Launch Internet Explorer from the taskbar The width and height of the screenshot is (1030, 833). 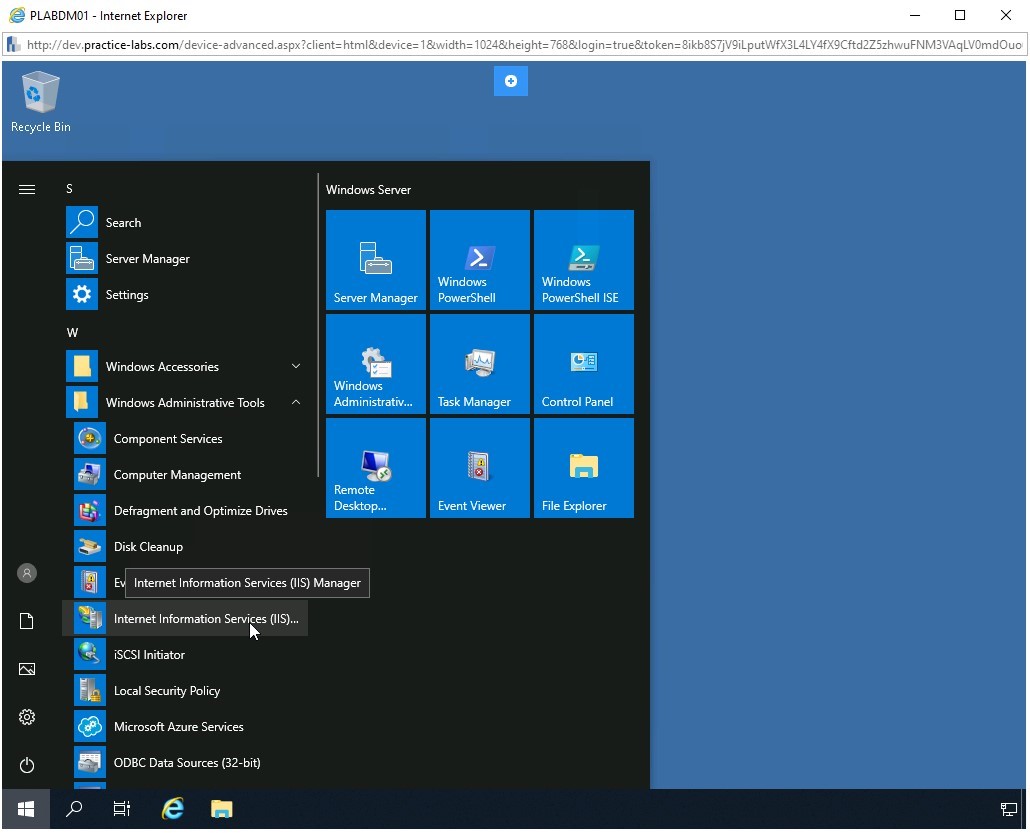pos(171,809)
